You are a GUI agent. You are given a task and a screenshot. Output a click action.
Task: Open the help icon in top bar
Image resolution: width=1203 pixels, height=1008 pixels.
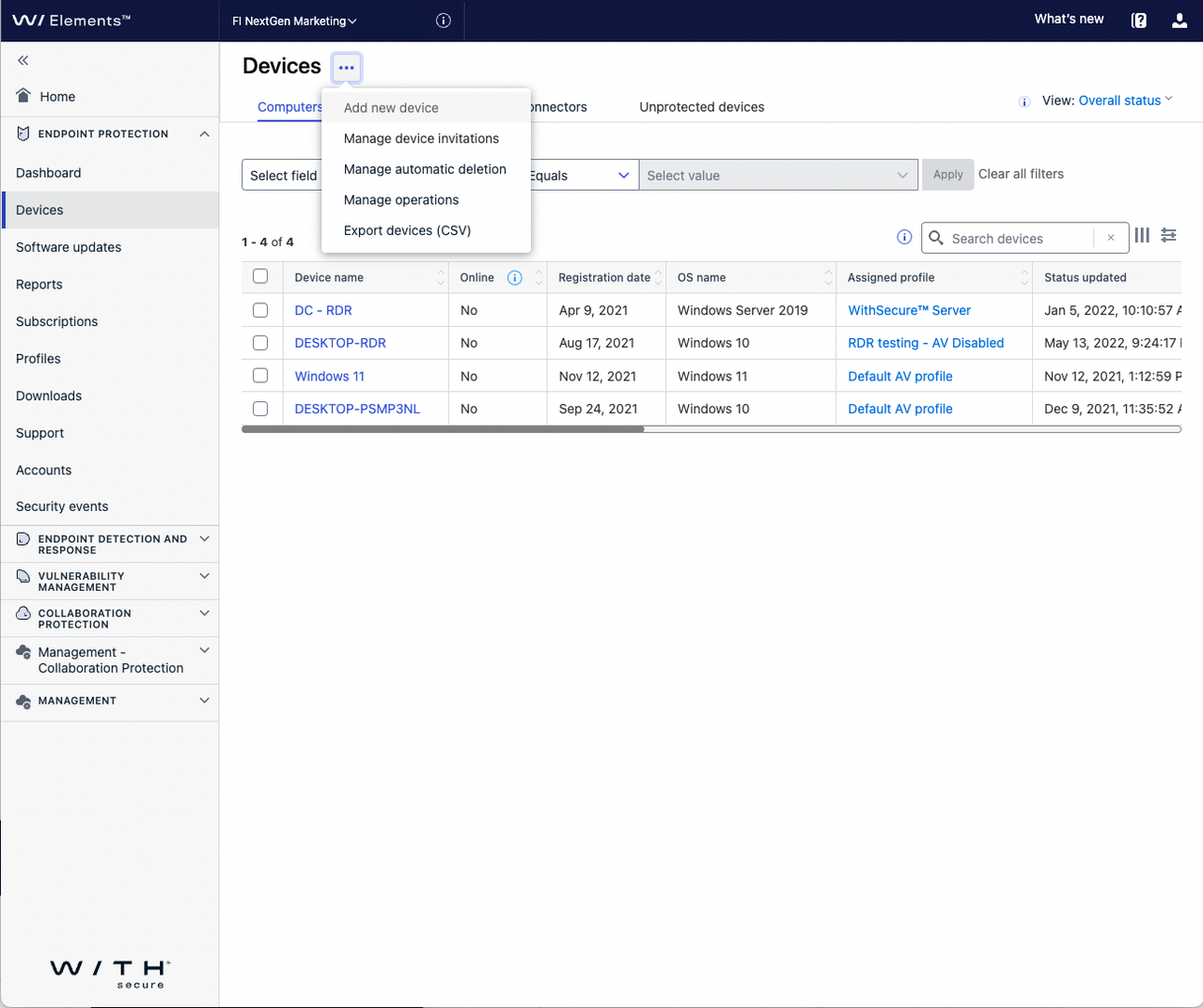[1138, 20]
